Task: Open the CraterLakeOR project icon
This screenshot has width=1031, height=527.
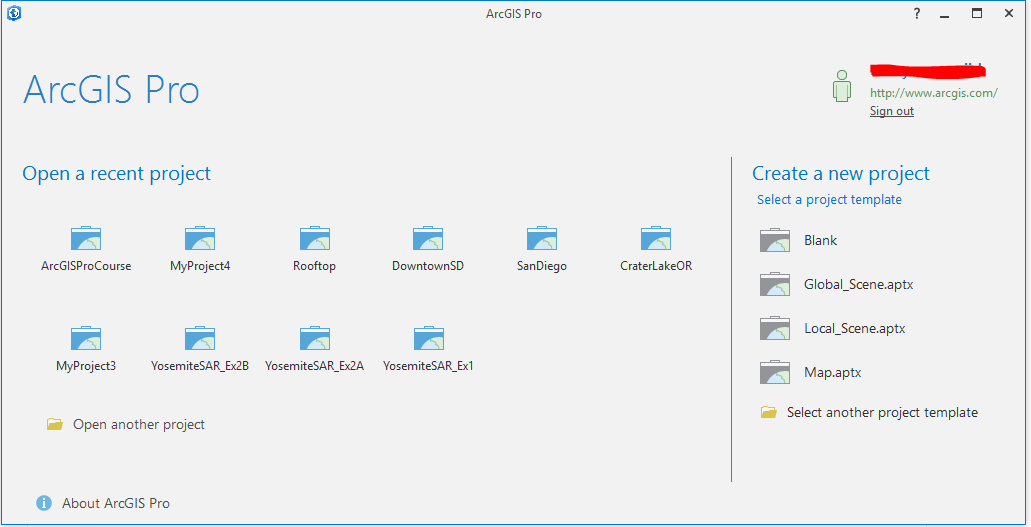Action: [x=656, y=238]
